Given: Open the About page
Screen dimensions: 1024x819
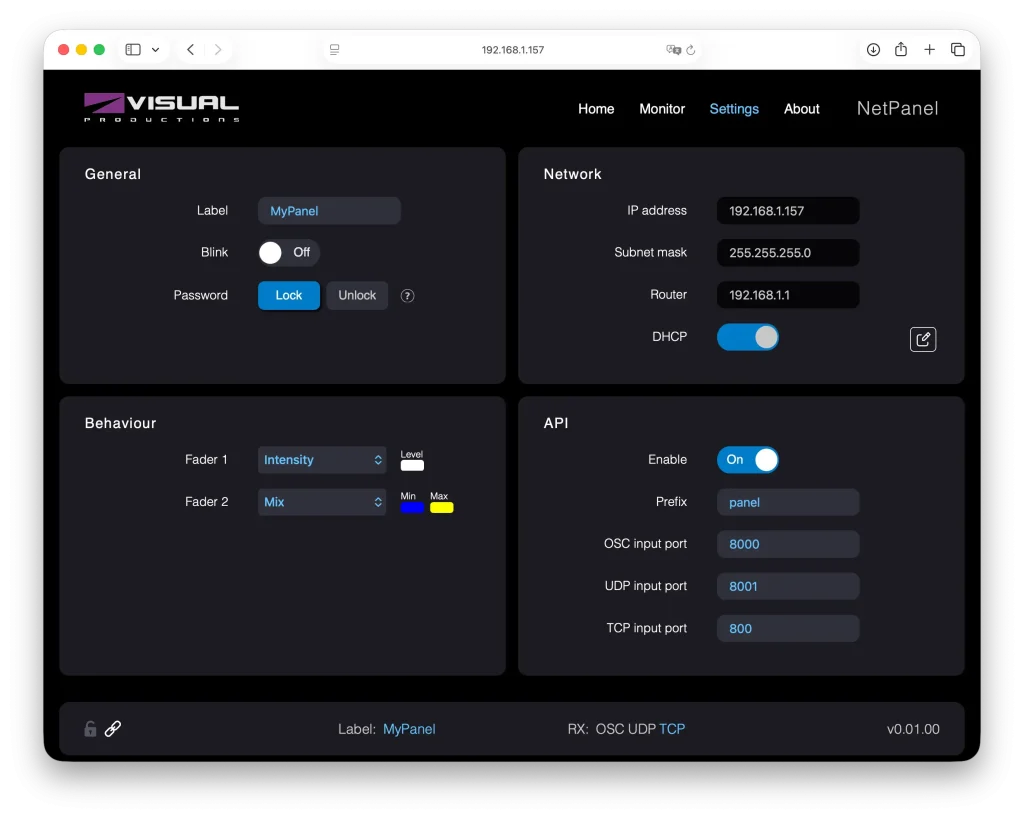Looking at the screenshot, I should [x=801, y=109].
